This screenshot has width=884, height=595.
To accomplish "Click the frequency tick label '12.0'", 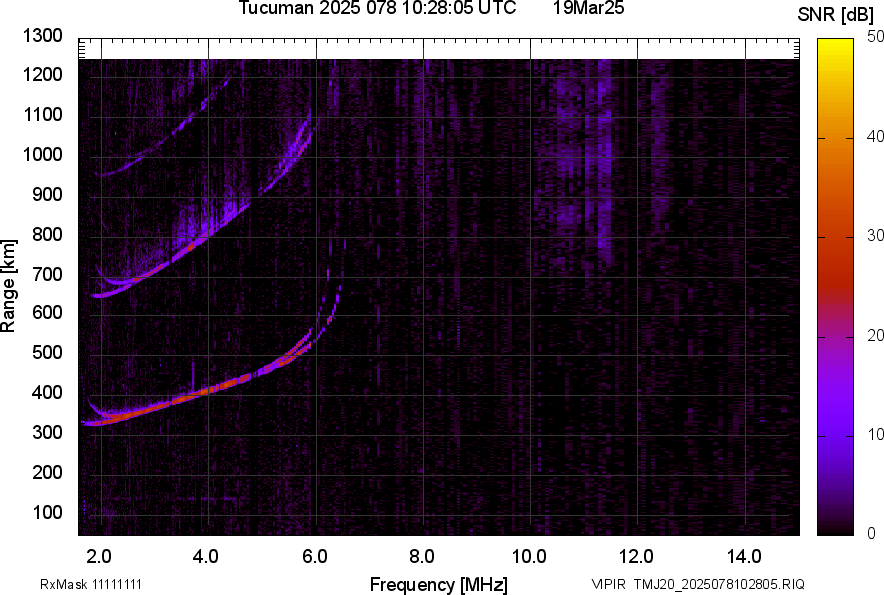I will click(636, 557).
